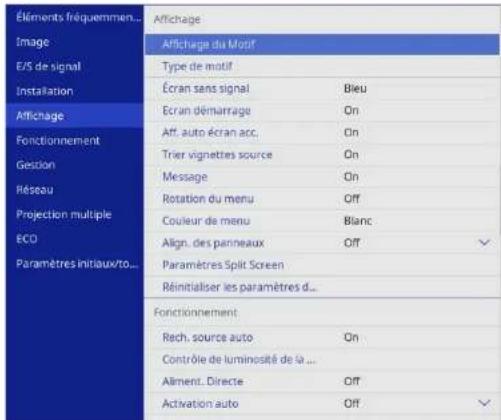The height and width of the screenshot is (420, 501).
Task: Toggle Aff. auto écran acc. setting
Action: (x=322, y=132)
